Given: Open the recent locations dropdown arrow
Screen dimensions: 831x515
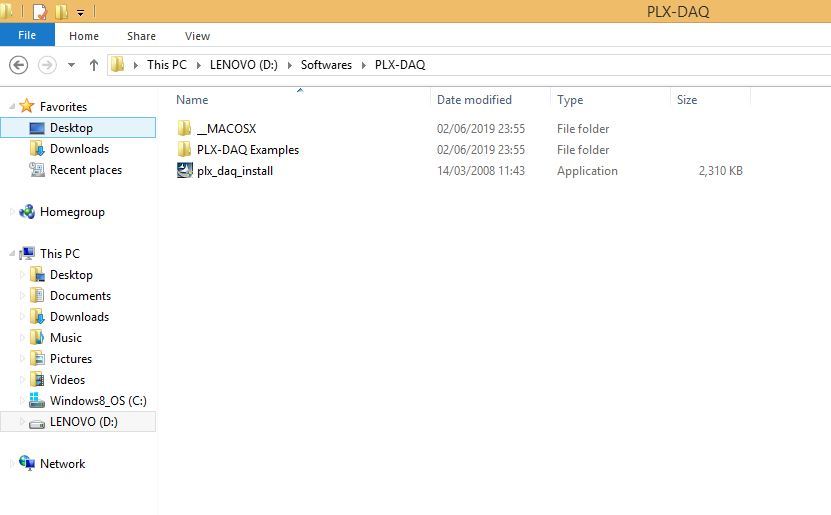Looking at the screenshot, I should tap(71, 65).
